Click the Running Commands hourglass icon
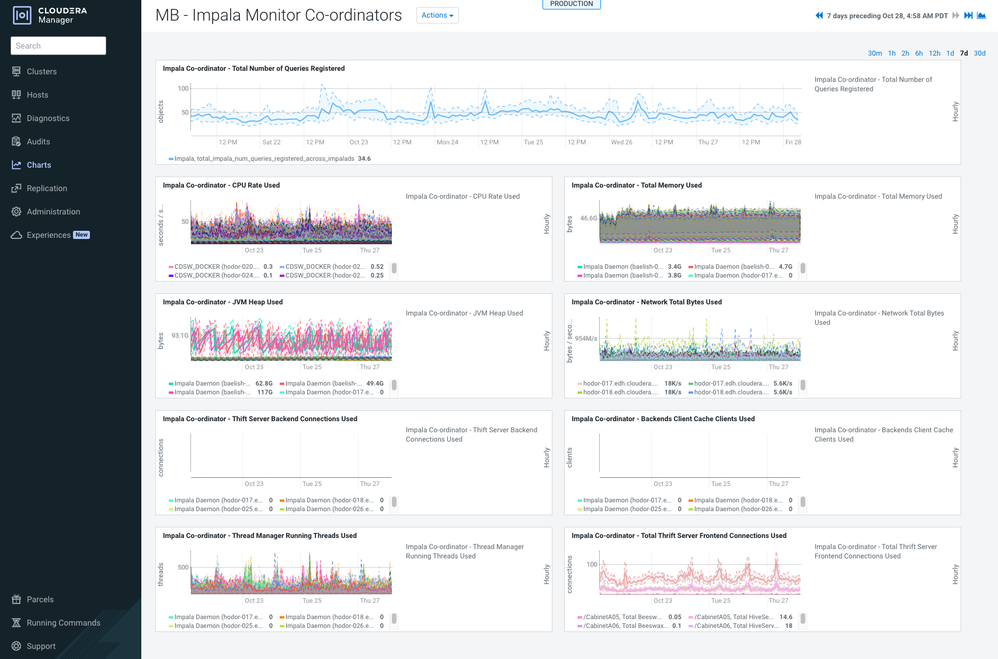The height and width of the screenshot is (659, 998). [17, 623]
